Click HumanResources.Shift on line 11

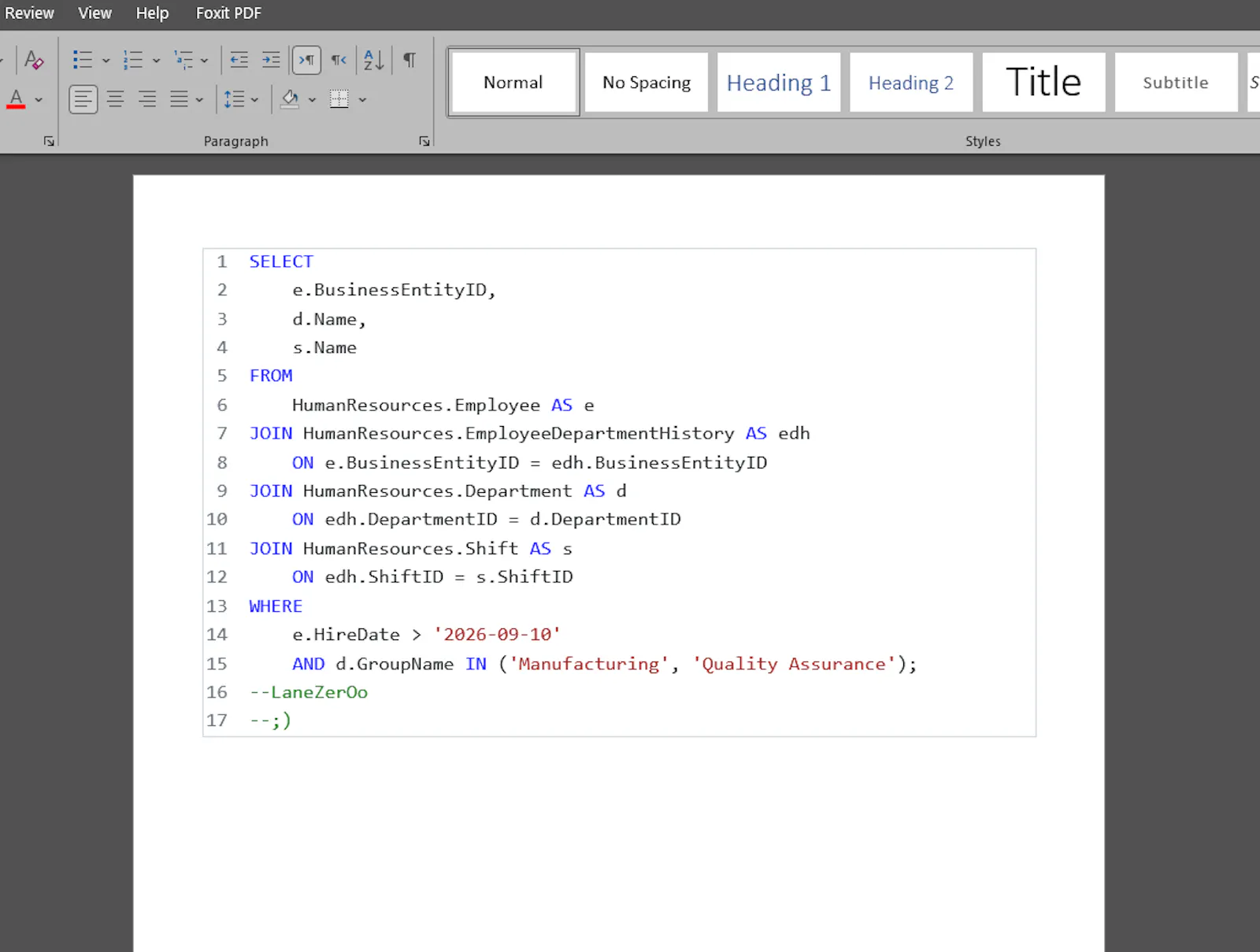[410, 549]
